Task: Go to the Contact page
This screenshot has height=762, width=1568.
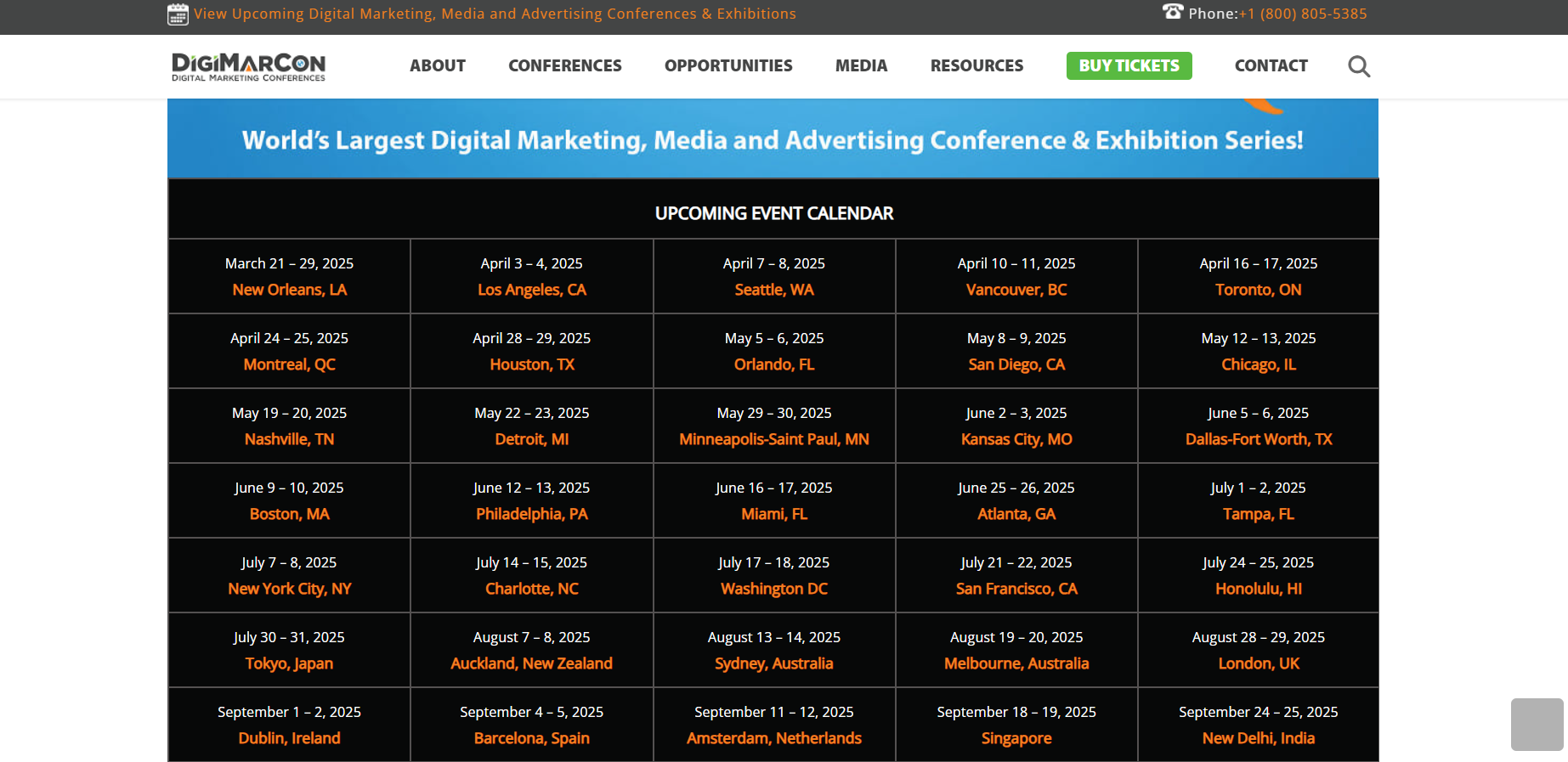Action: click(1271, 65)
